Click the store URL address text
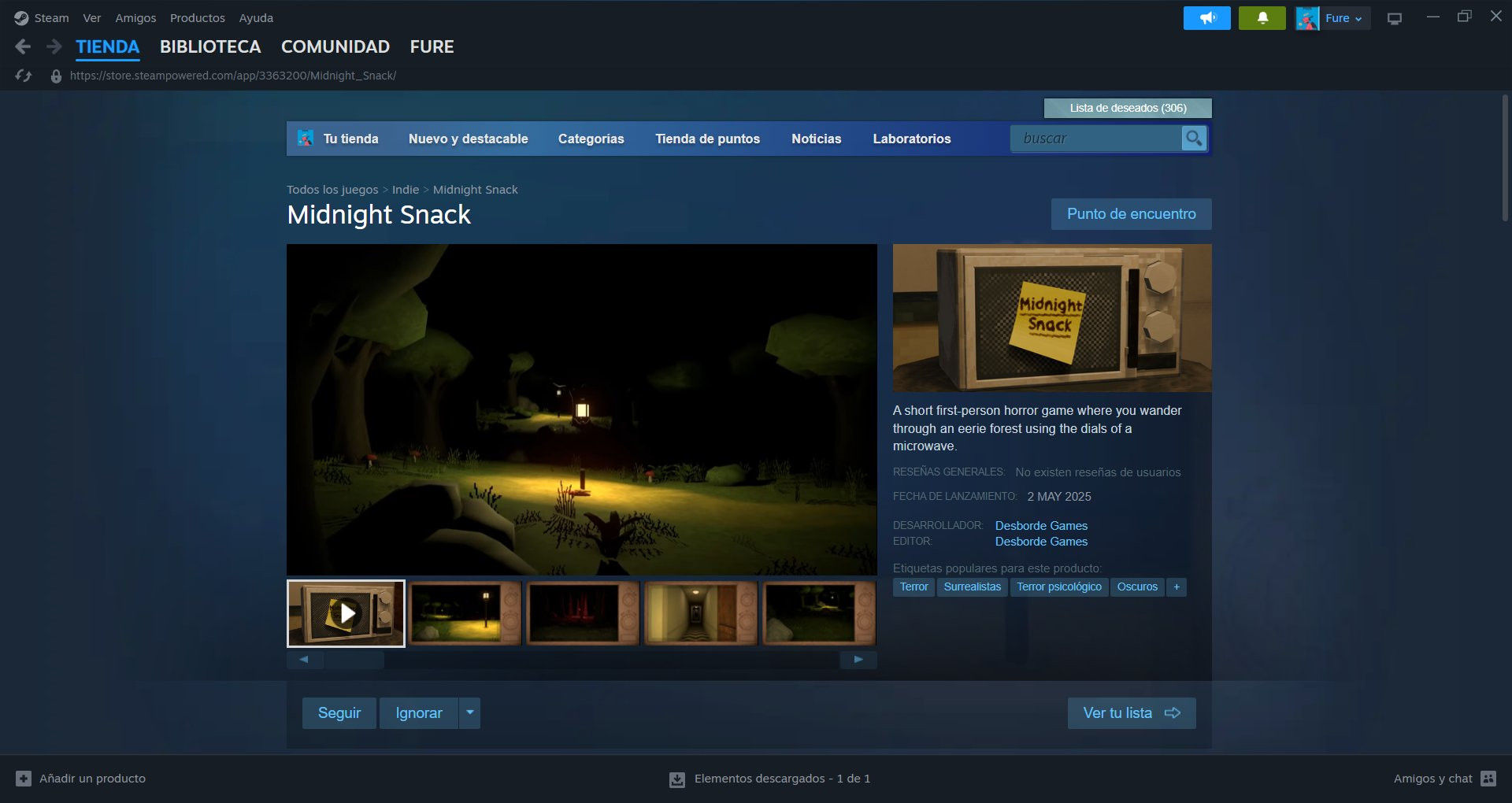The image size is (1512, 803). point(233,76)
